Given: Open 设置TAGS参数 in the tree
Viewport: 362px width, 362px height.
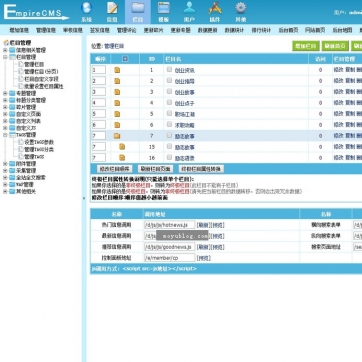Looking at the screenshot, I should [x=39, y=142].
